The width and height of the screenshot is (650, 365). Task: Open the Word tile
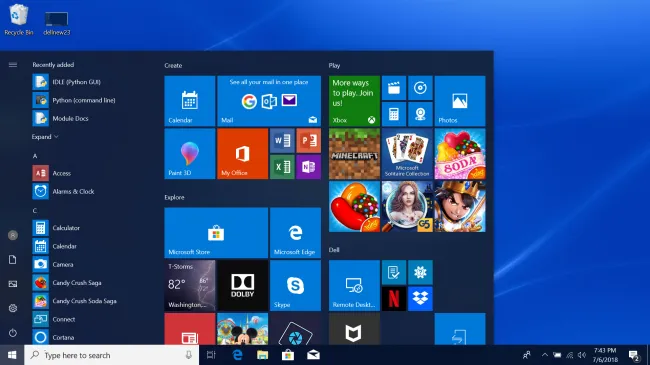pos(282,141)
